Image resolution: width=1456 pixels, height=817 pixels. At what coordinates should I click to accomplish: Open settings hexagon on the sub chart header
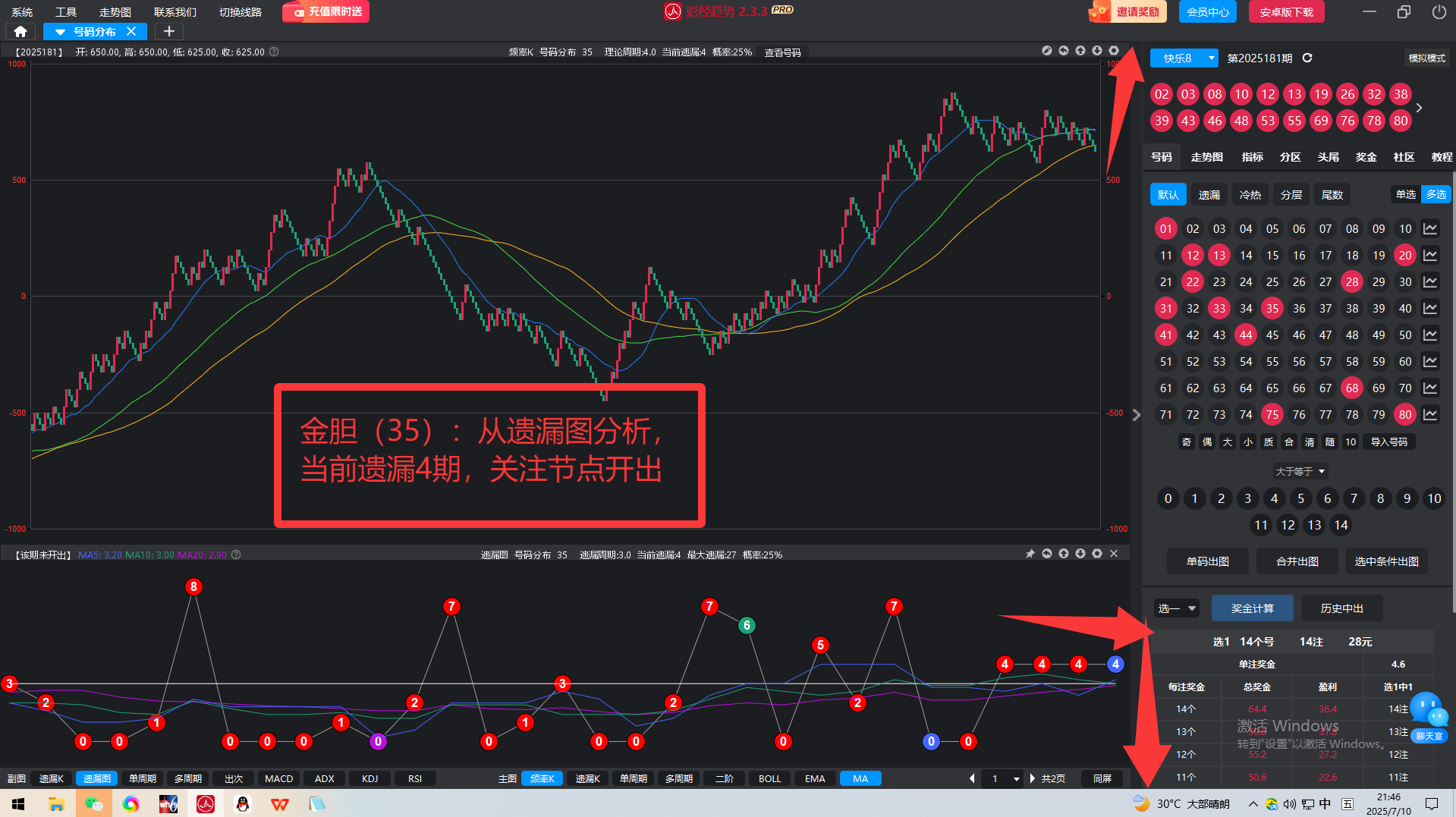[1097, 554]
